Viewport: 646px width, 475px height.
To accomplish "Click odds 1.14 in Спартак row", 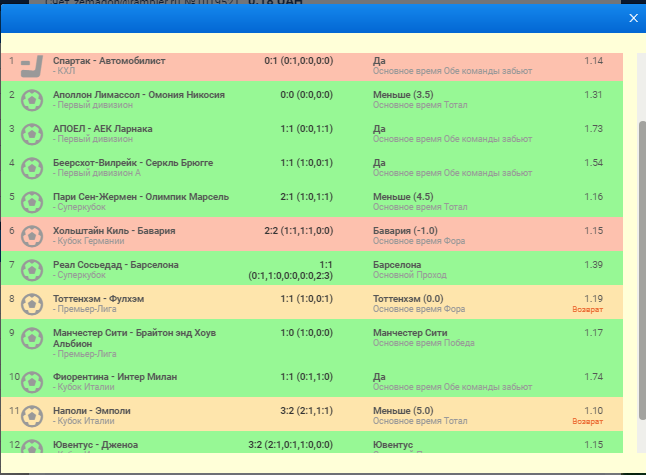I will [x=594, y=61].
